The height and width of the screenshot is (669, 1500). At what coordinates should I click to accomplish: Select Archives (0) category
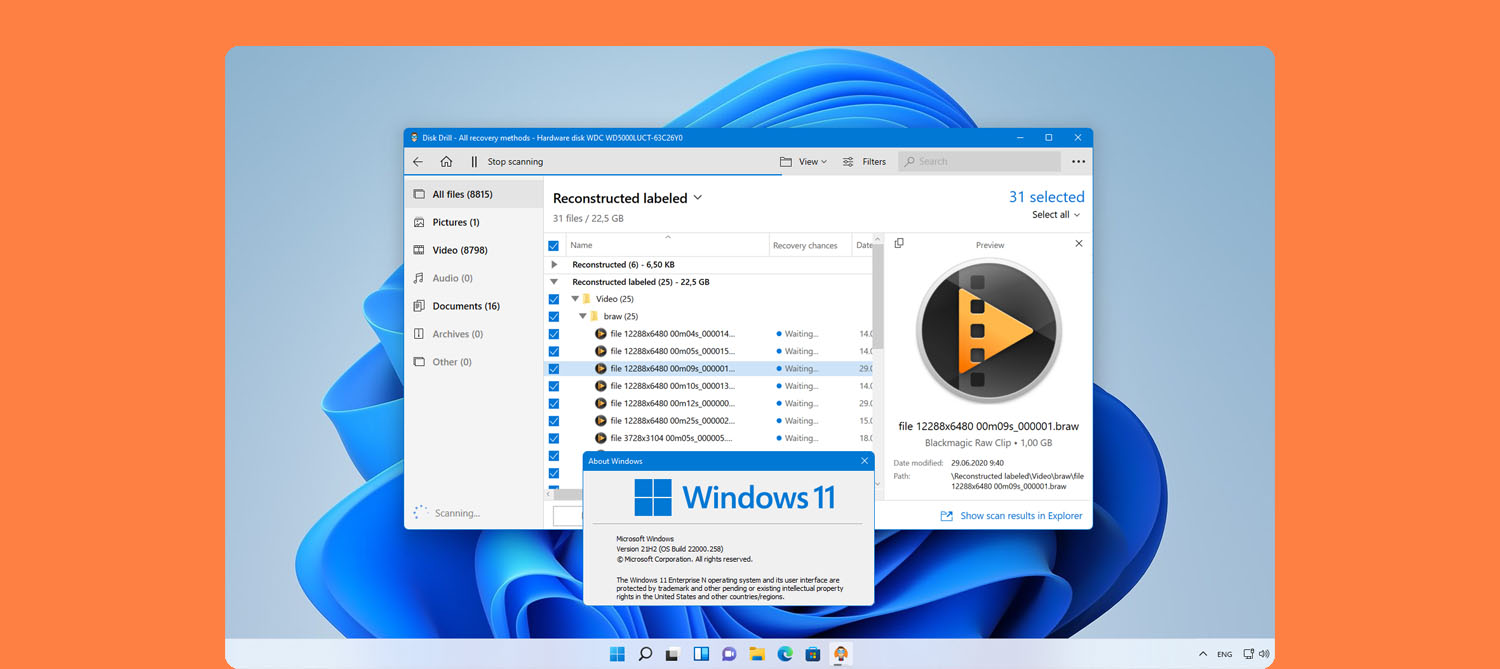[474, 334]
